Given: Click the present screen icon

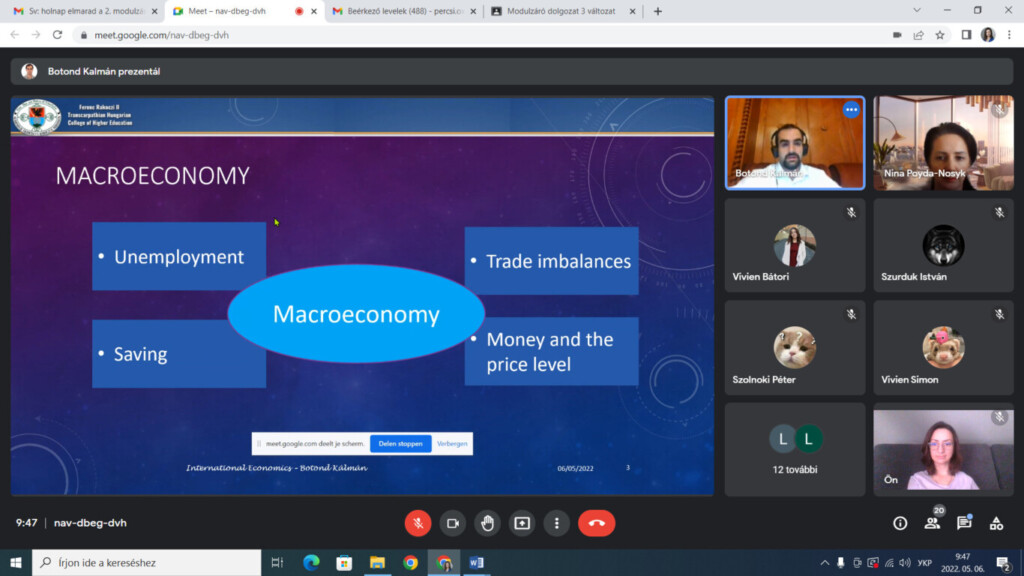Looking at the screenshot, I should (x=522, y=523).
